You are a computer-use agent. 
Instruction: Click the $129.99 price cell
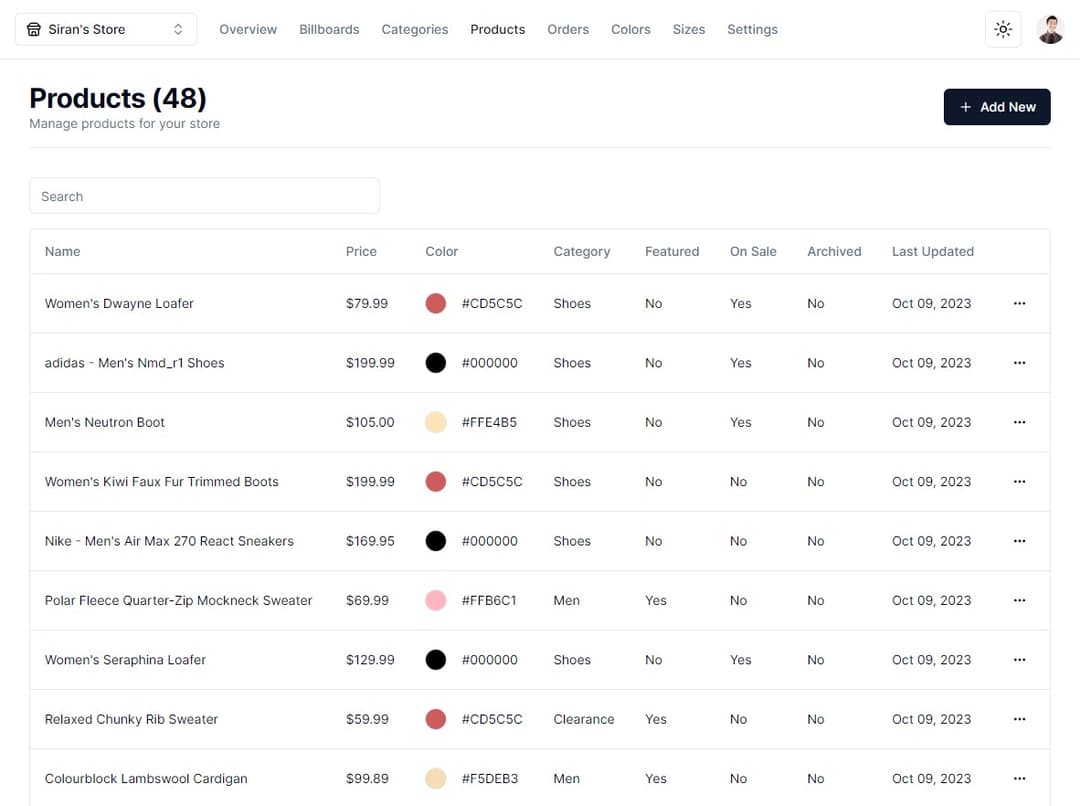(370, 660)
